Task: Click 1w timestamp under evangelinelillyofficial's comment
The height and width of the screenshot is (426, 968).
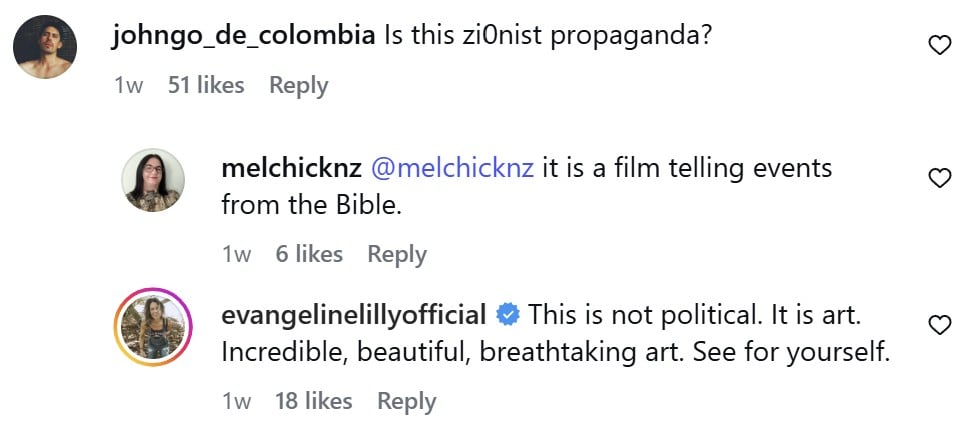Action: [236, 401]
